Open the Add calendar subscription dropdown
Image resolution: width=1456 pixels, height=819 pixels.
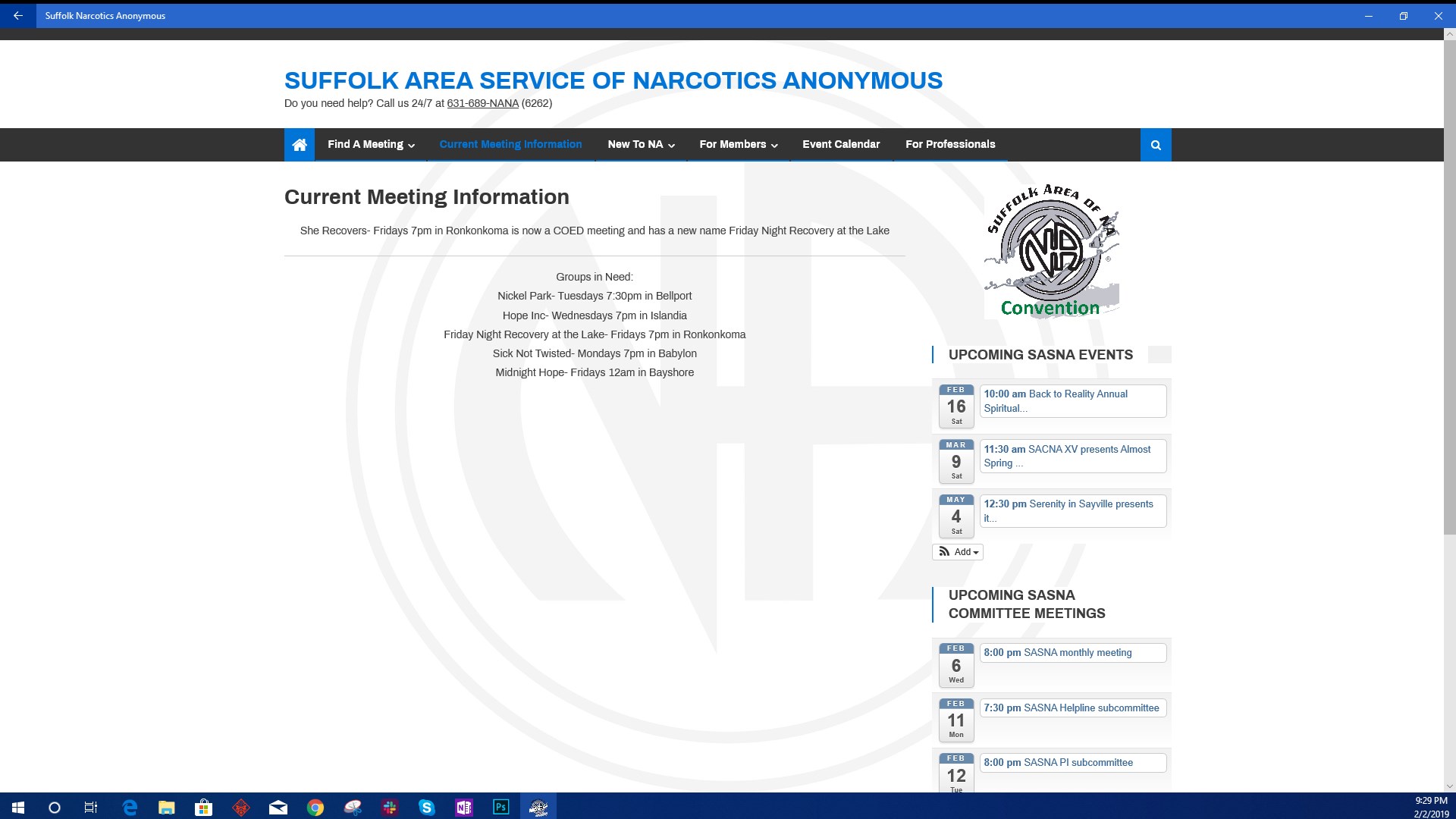pos(958,552)
